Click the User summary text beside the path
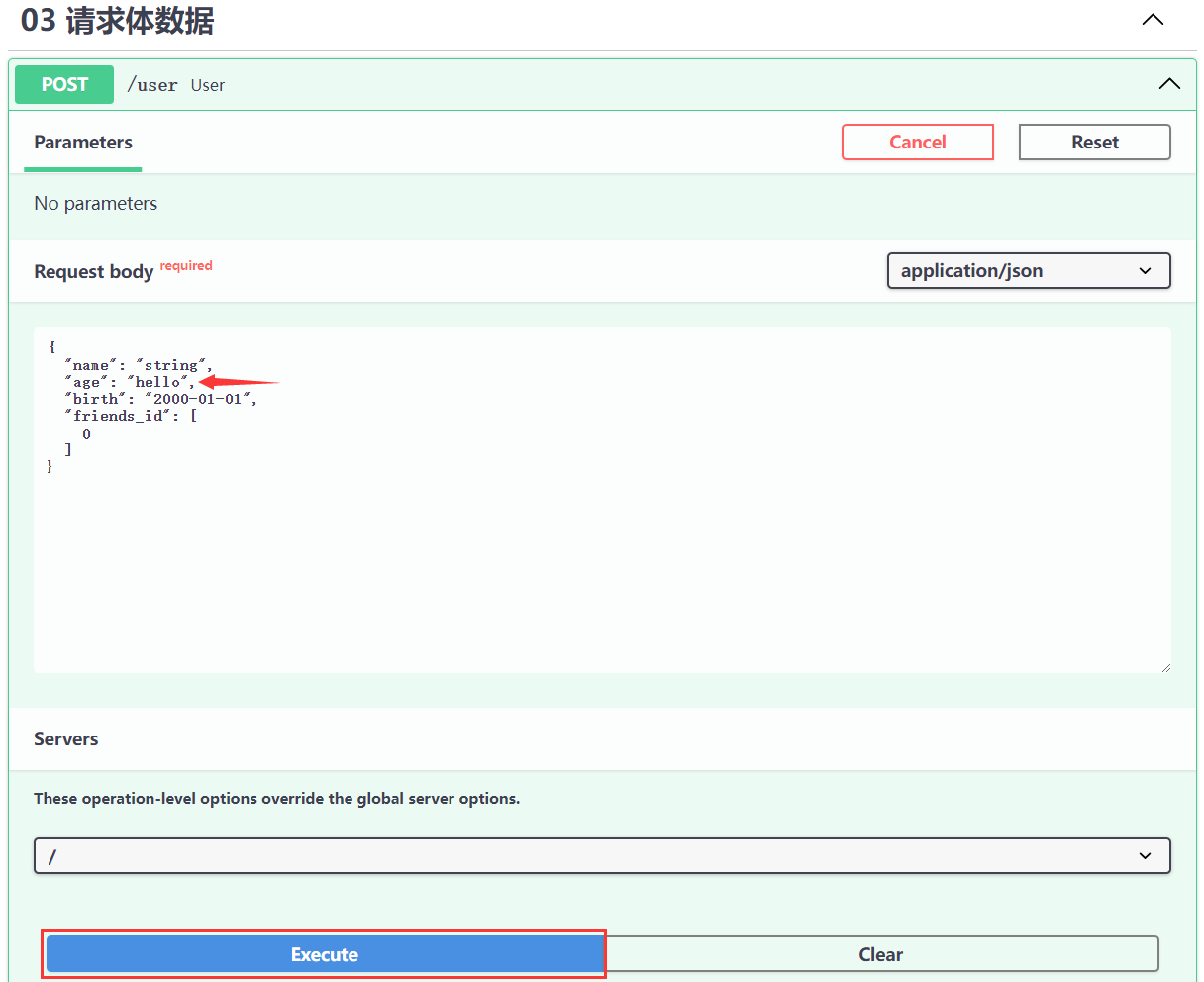Image resolution: width=1204 pixels, height=982 pixels. point(208,85)
